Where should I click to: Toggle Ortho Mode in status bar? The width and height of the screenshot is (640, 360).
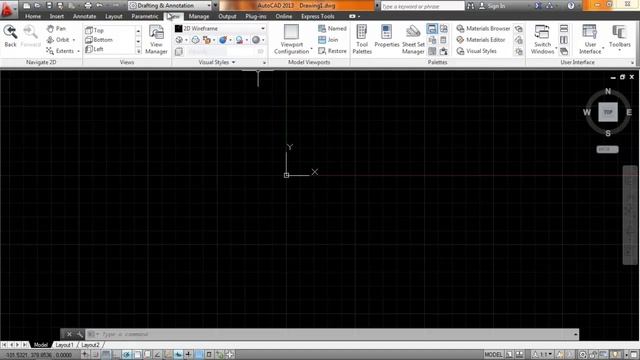click(116, 355)
